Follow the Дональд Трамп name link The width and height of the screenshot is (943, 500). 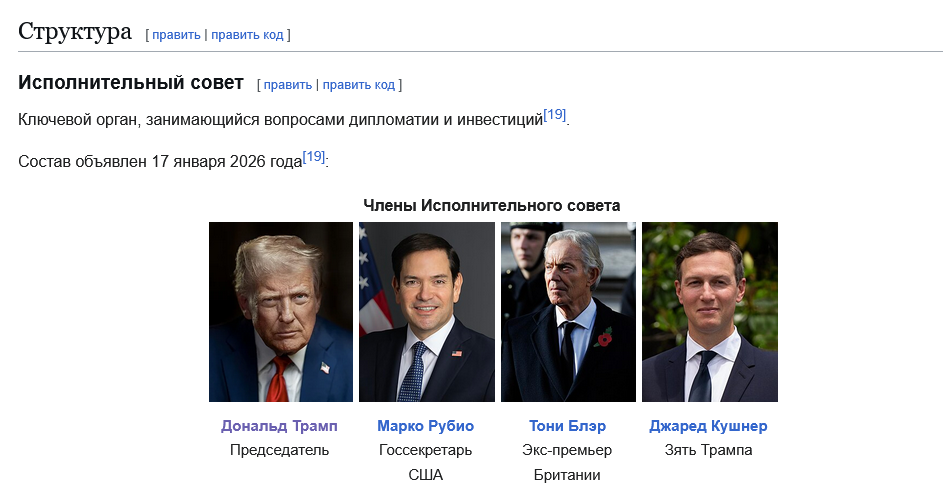pyautogui.click(x=279, y=426)
